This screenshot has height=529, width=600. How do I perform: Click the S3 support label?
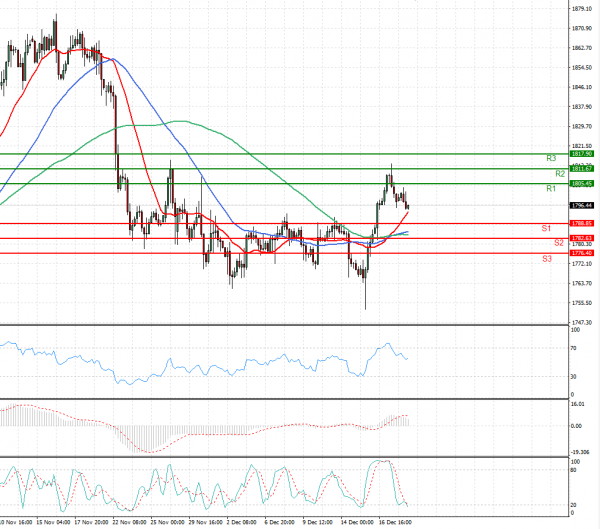[547, 259]
